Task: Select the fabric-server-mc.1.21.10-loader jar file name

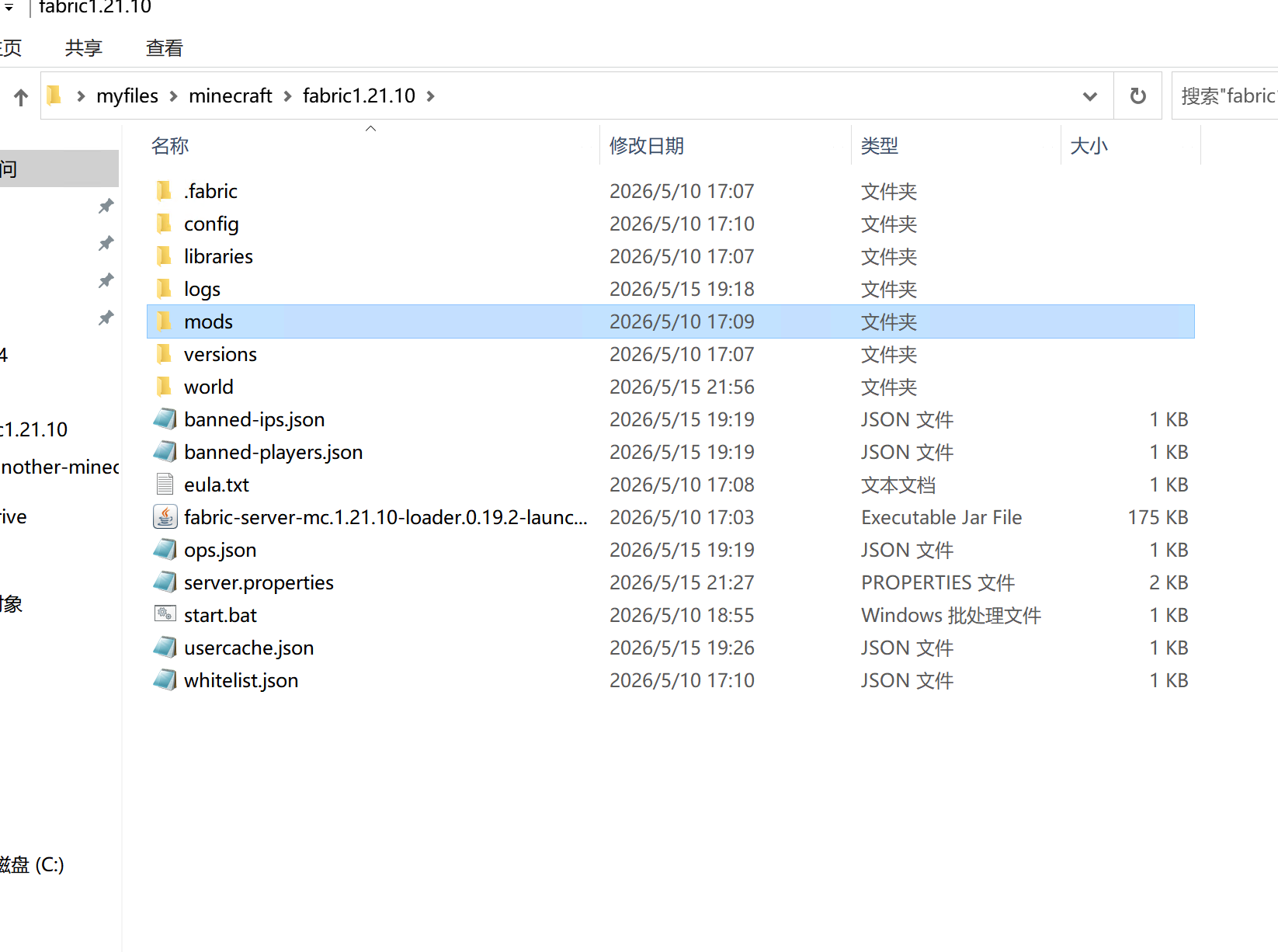Action: (x=386, y=517)
